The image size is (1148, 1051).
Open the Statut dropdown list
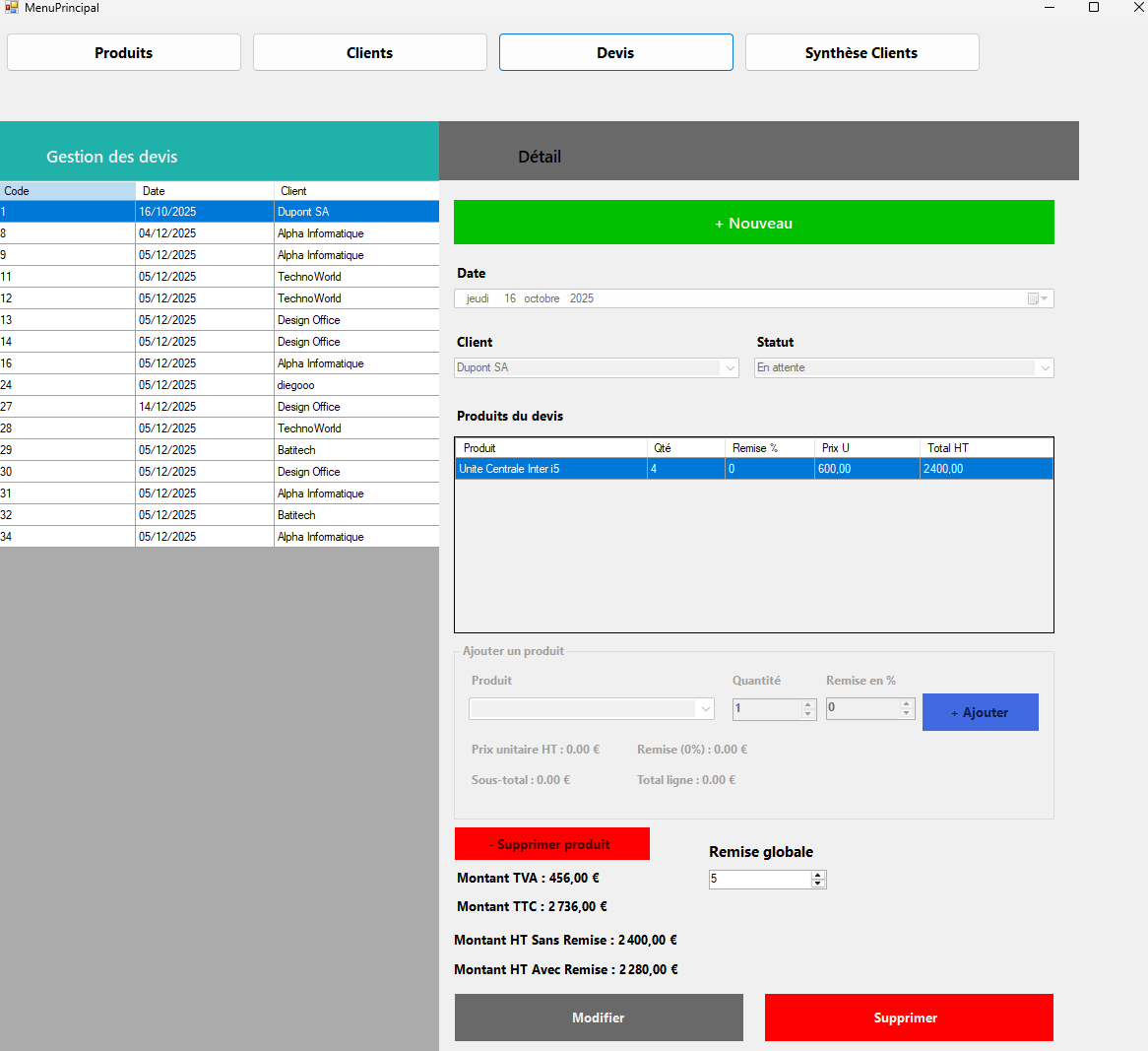(x=1045, y=367)
